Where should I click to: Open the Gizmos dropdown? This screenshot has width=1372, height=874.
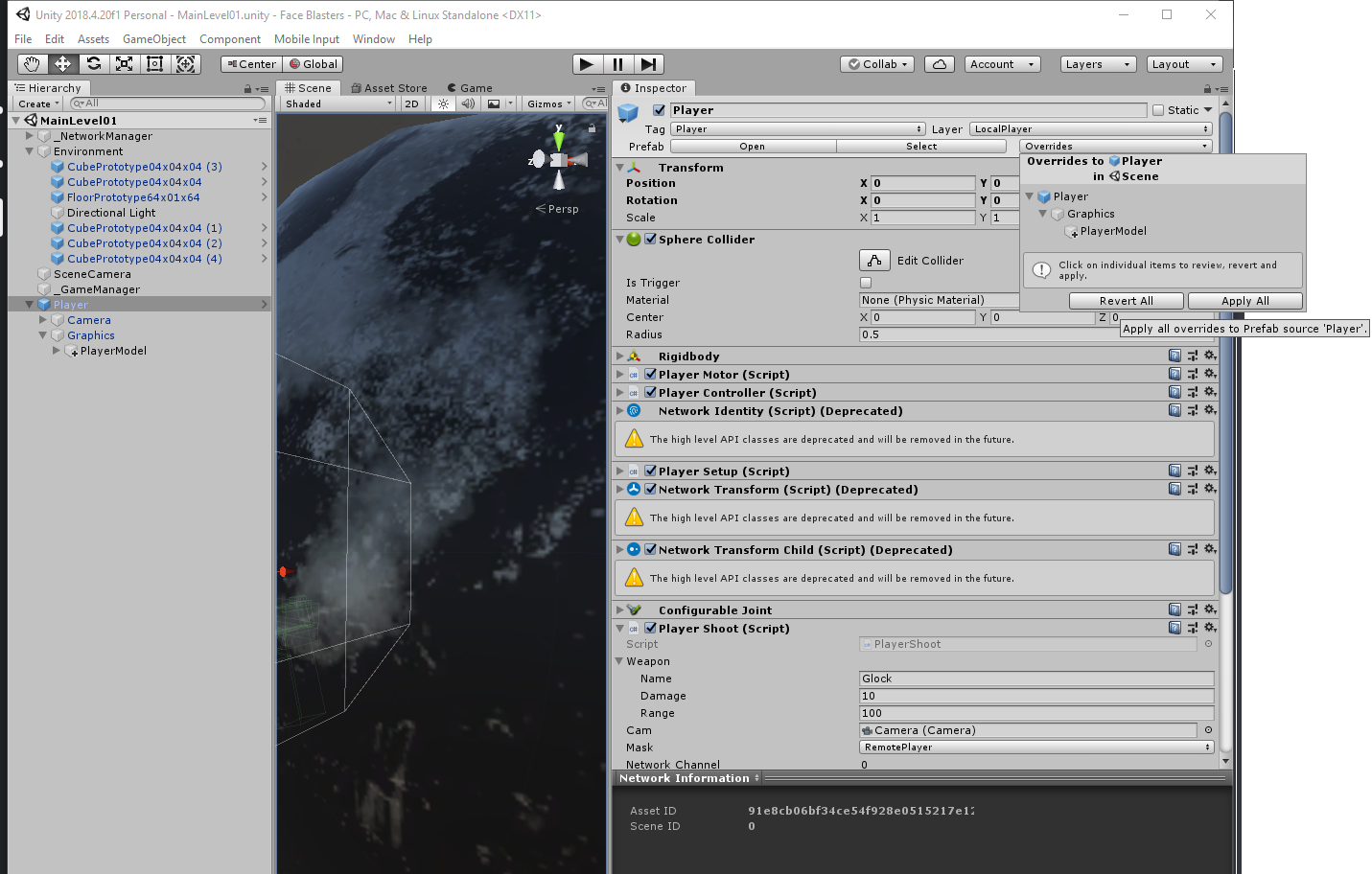coord(549,103)
